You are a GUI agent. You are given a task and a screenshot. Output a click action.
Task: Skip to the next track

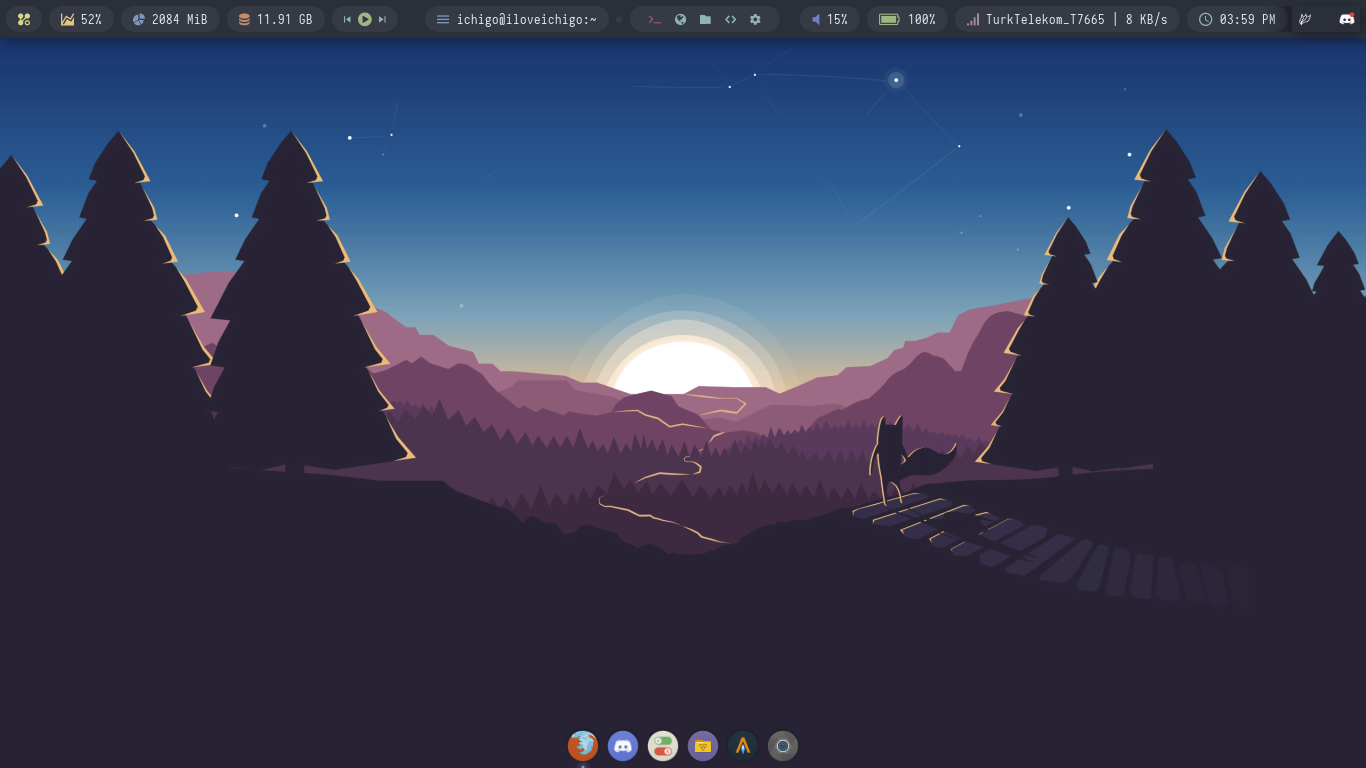(x=382, y=19)
